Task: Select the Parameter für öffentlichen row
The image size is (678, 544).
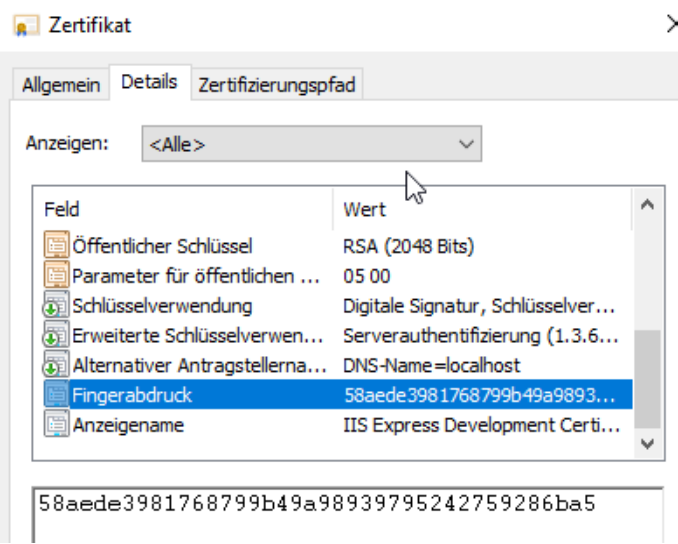Action: [x=338, y=275]
